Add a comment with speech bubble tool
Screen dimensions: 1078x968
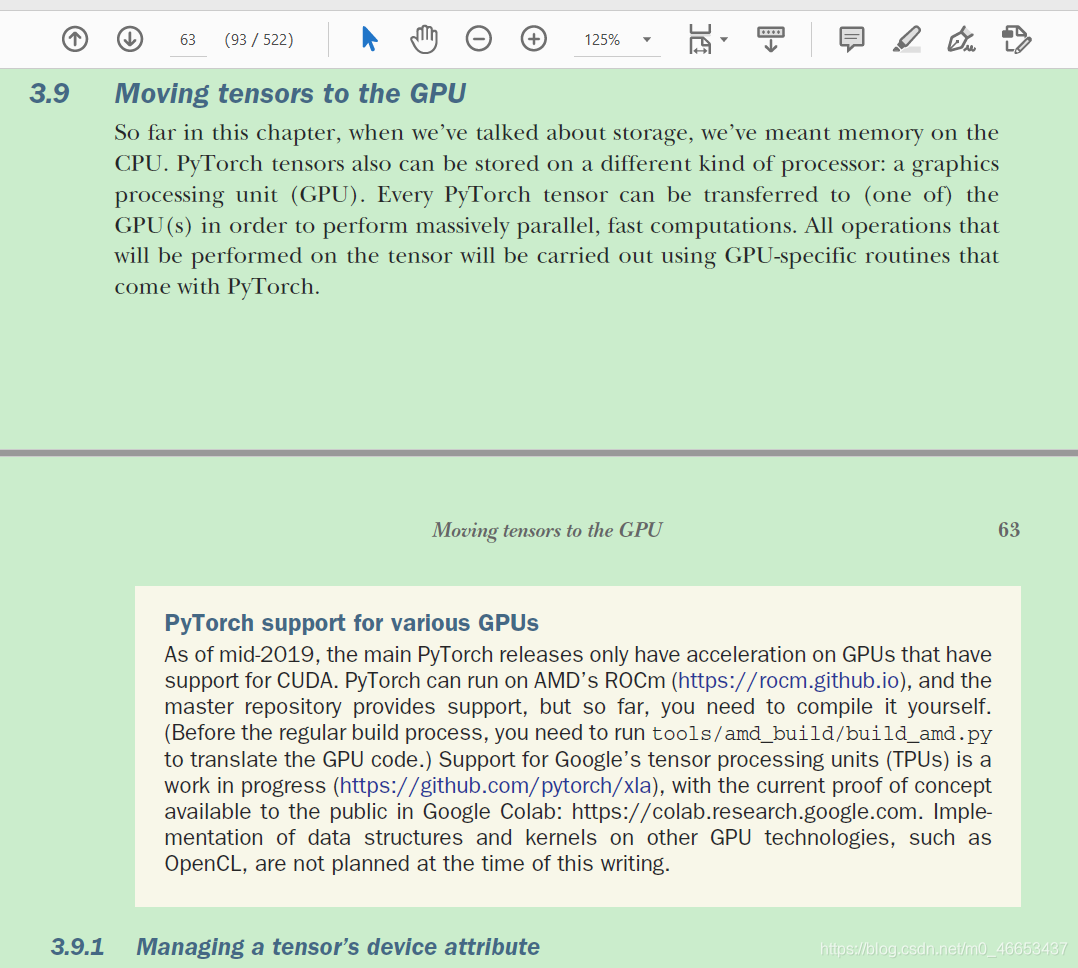(x=852, y=39)
